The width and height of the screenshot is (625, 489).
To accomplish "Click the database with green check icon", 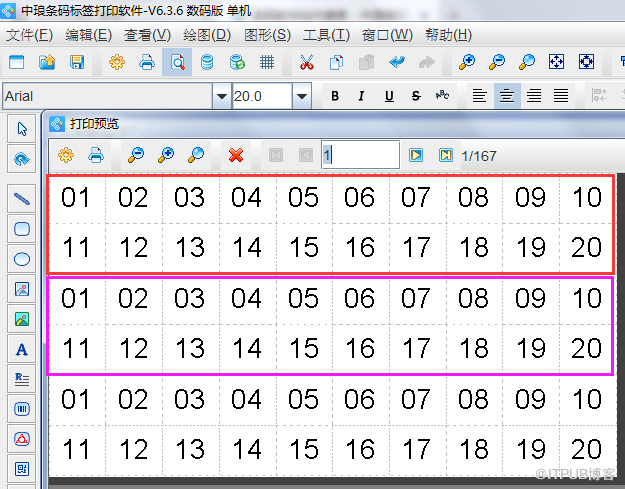I will (237, 62).
